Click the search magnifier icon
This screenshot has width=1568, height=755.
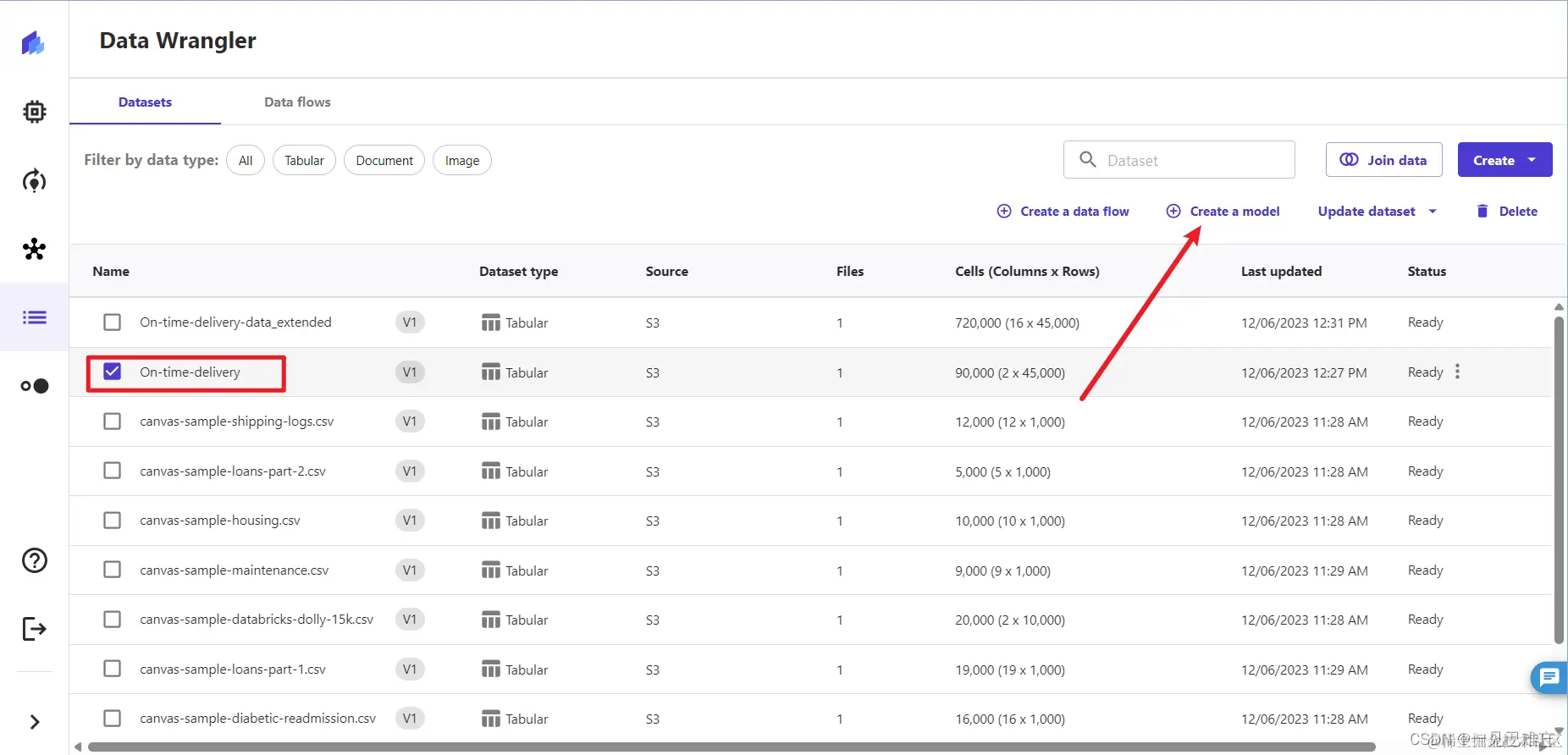(x=1088, y=159)
